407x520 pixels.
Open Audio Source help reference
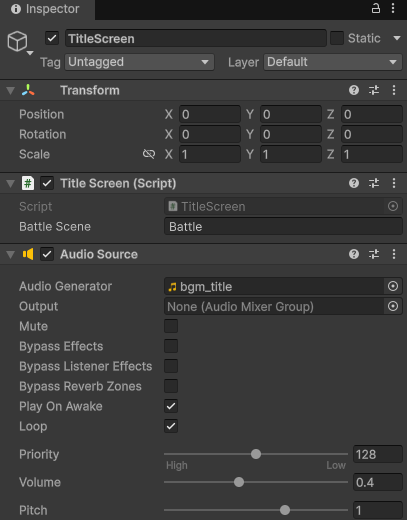(354, 254)
